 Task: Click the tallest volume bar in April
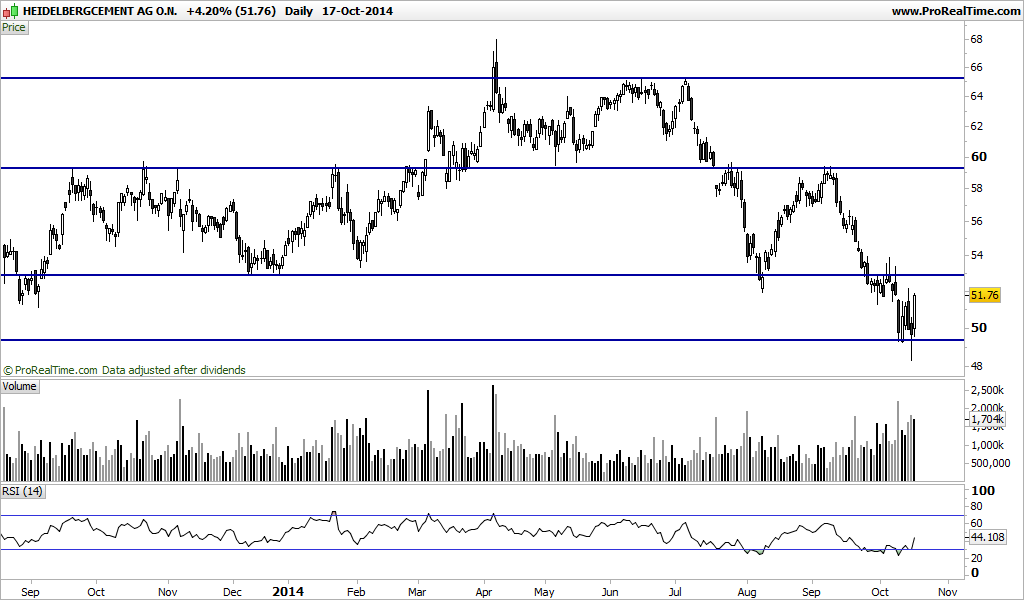click(493, 433)
